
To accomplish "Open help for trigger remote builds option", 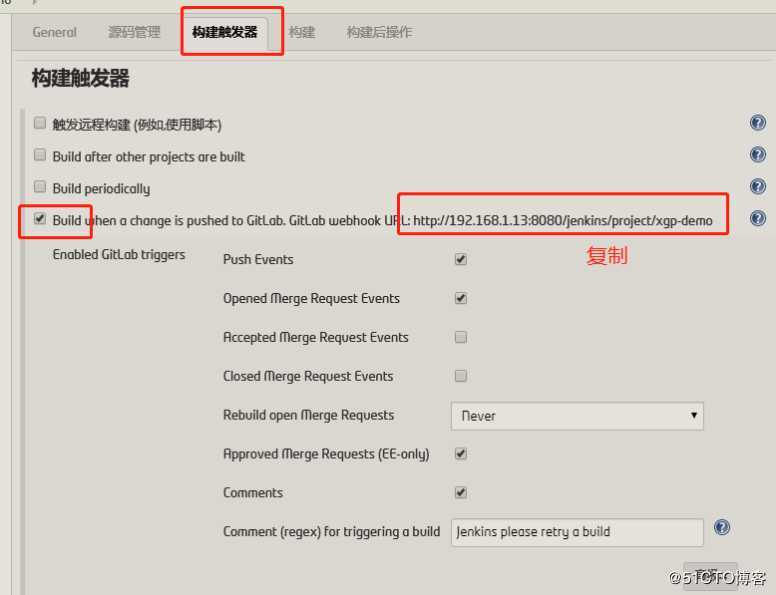I will (758, 122).
